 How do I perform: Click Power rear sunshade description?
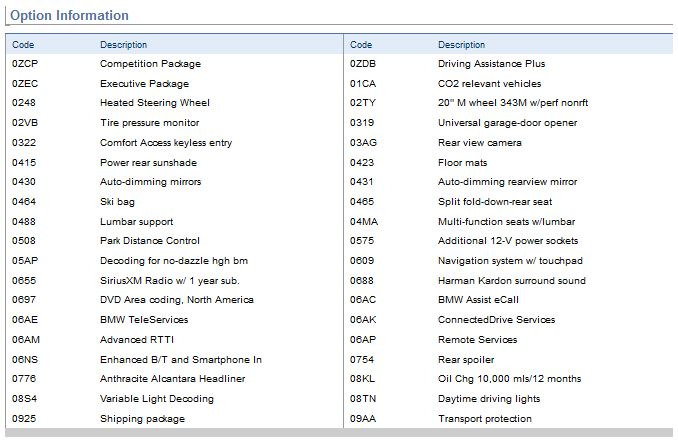pyautogui.click(x=148, y=163)
